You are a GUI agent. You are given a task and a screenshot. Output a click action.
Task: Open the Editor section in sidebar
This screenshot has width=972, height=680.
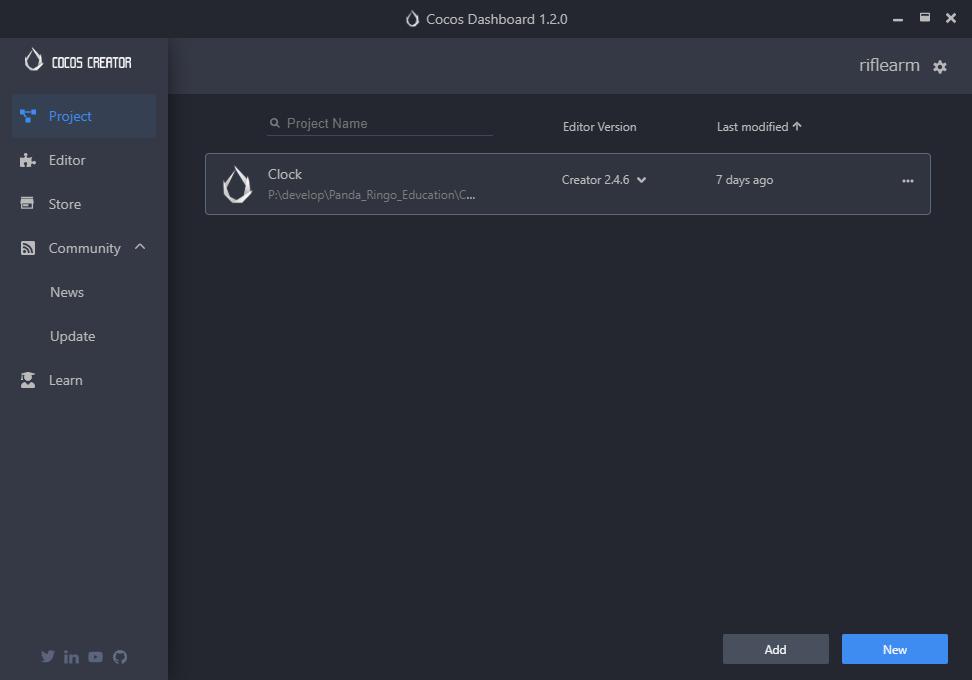84,160
